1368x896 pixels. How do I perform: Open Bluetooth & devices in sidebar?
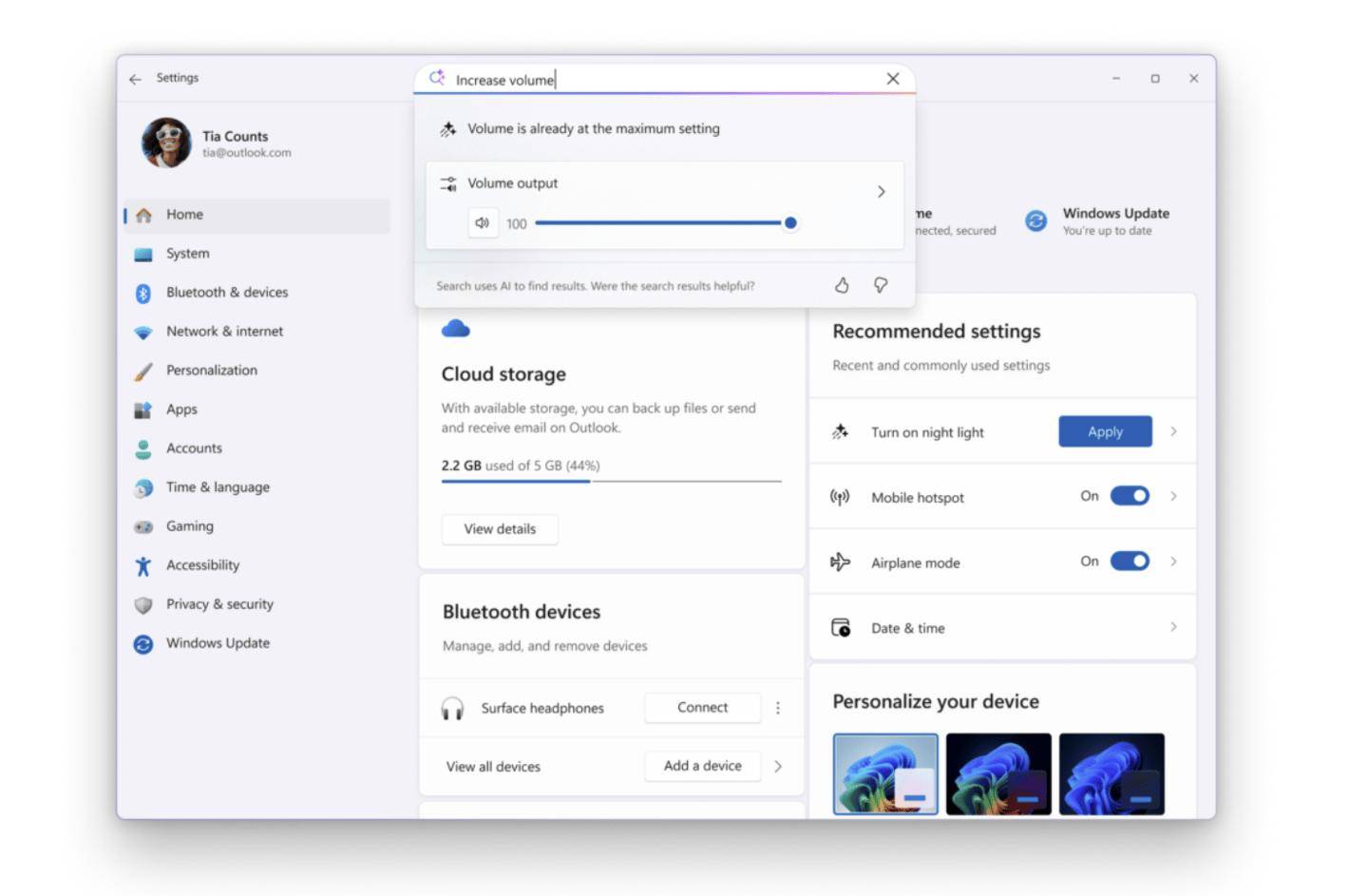pos(226,293)
